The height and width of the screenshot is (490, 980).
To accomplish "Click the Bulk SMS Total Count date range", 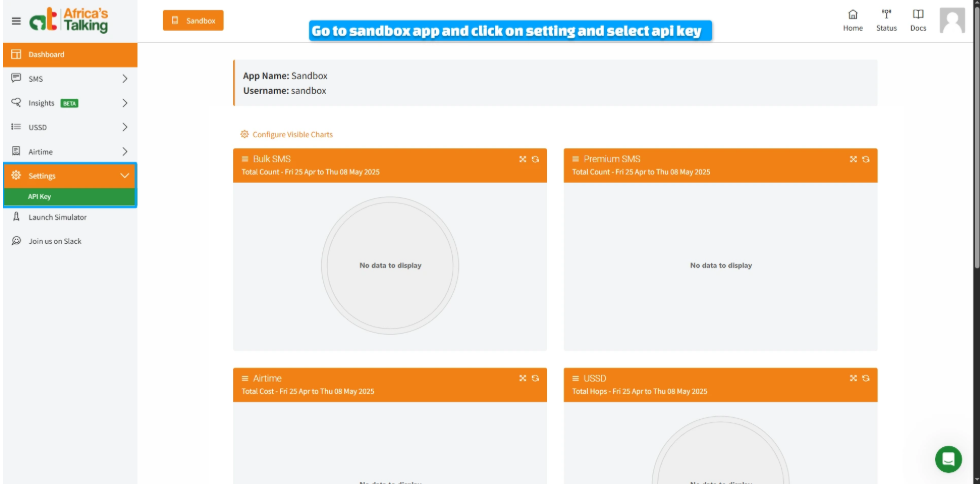I will point(311,172).
